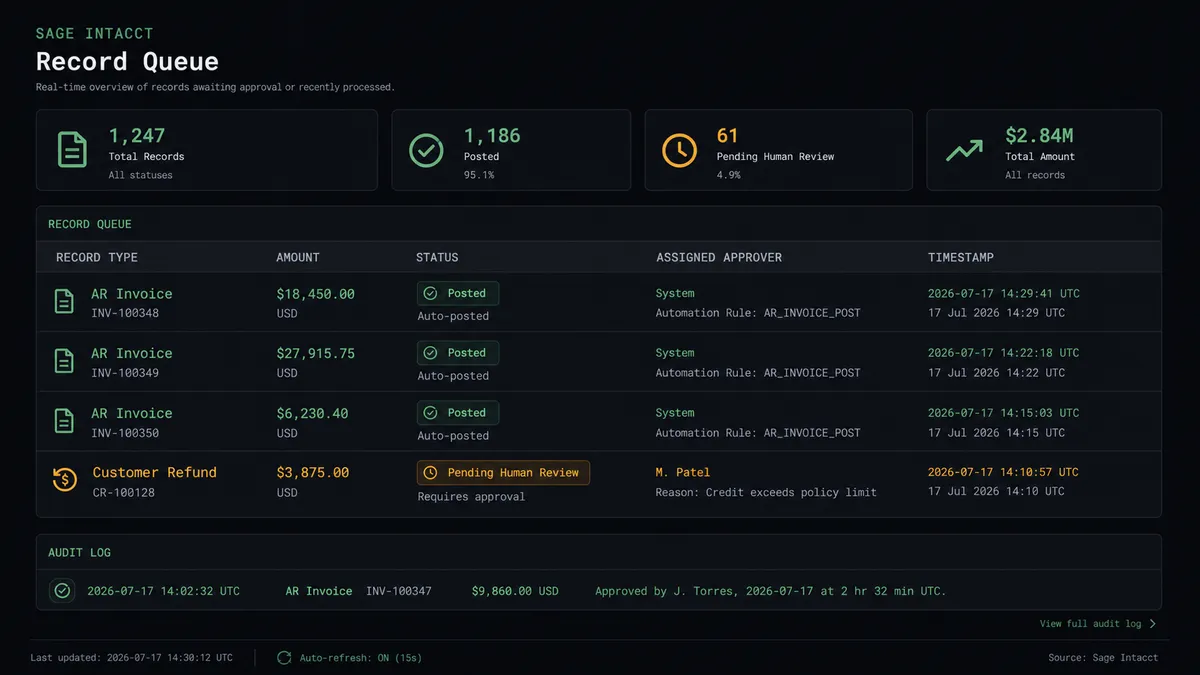Click the Total Amount trend arrow icon

(964, 150)
